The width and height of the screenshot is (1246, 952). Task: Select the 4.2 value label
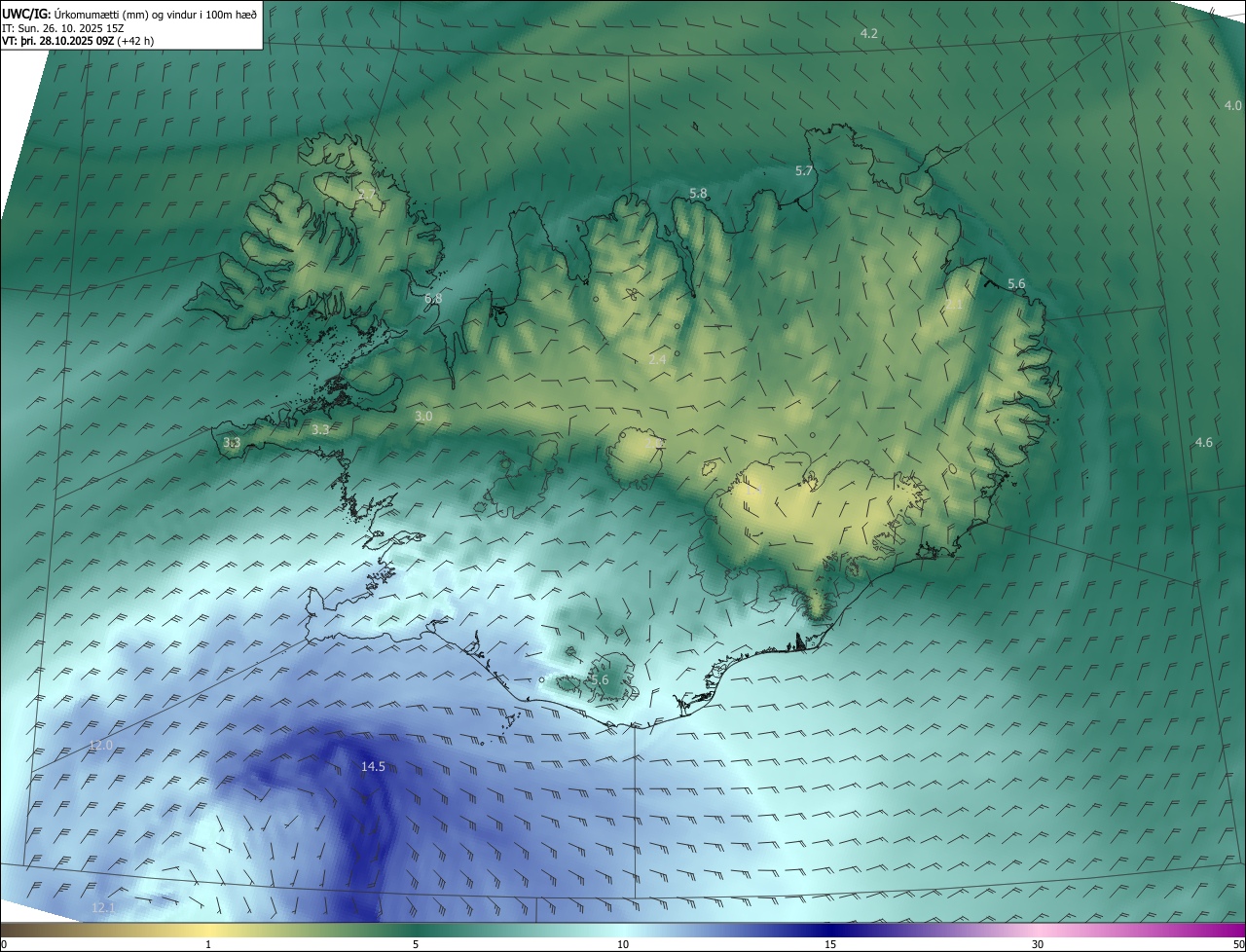[x=869, y=34]
